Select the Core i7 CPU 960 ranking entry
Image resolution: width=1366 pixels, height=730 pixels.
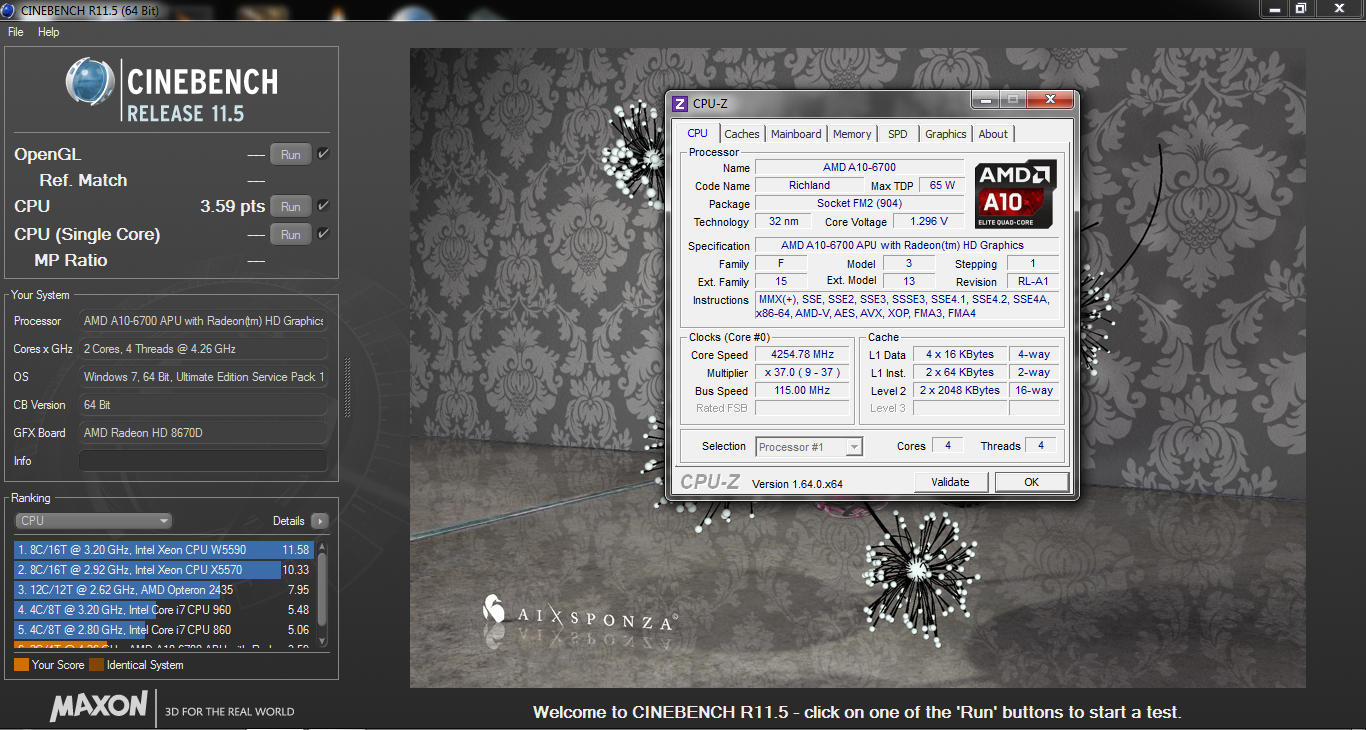click(164, 610)
